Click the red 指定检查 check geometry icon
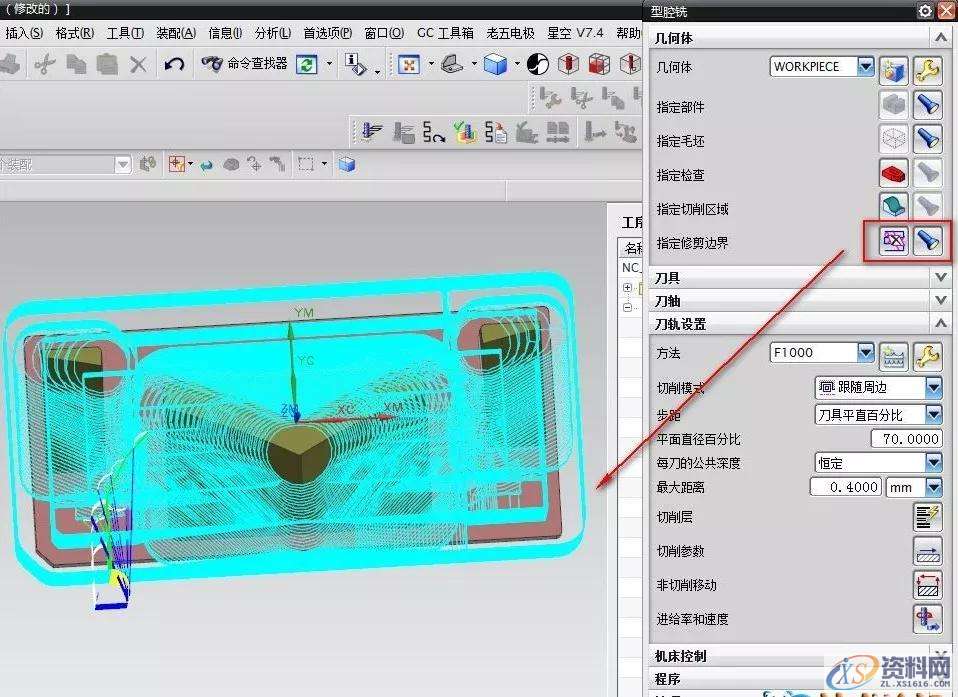Screen dimensions: 958x697 pos(893,173)
